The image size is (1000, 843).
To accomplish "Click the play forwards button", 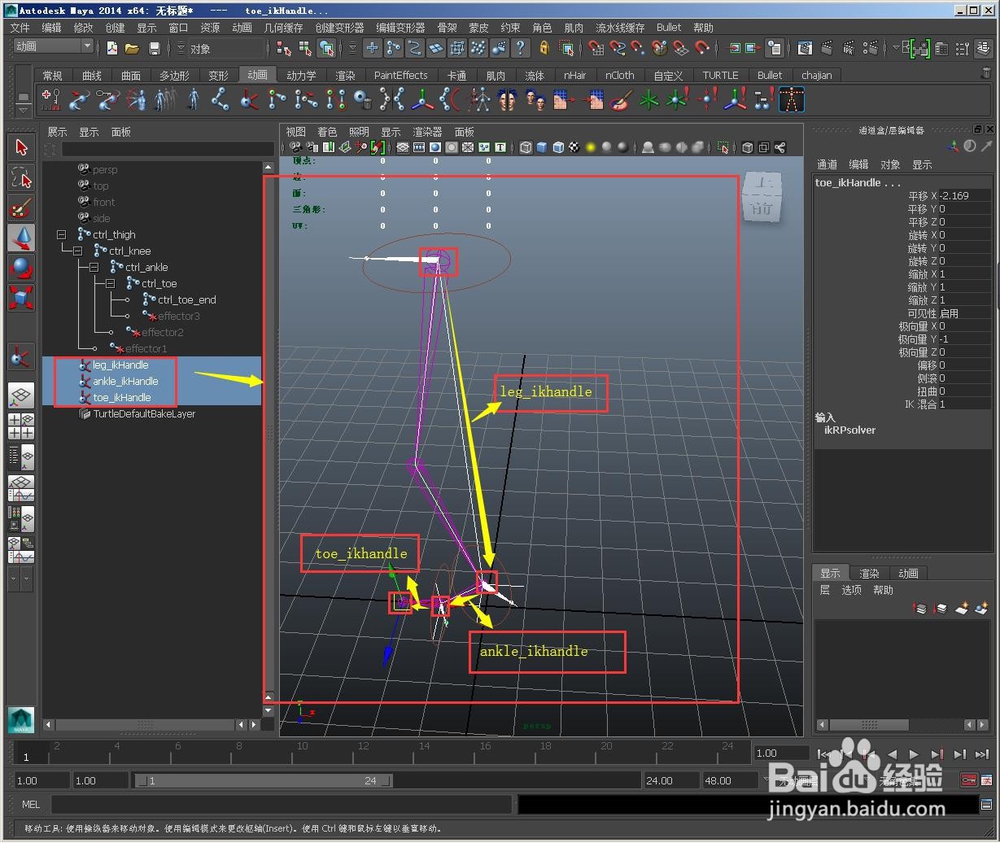I will click(914, 754).
